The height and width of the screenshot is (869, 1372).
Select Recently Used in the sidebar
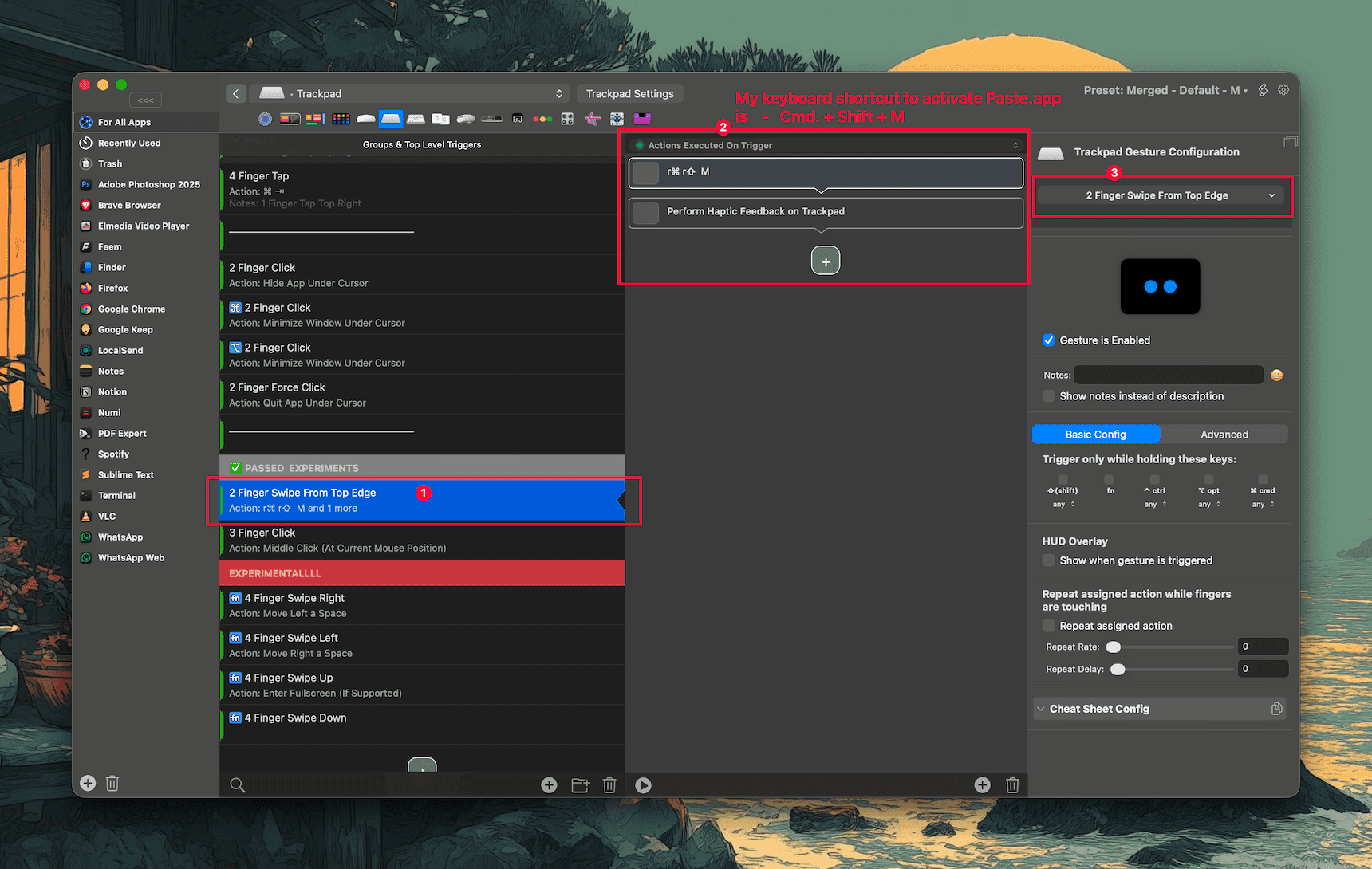point(129,143)
